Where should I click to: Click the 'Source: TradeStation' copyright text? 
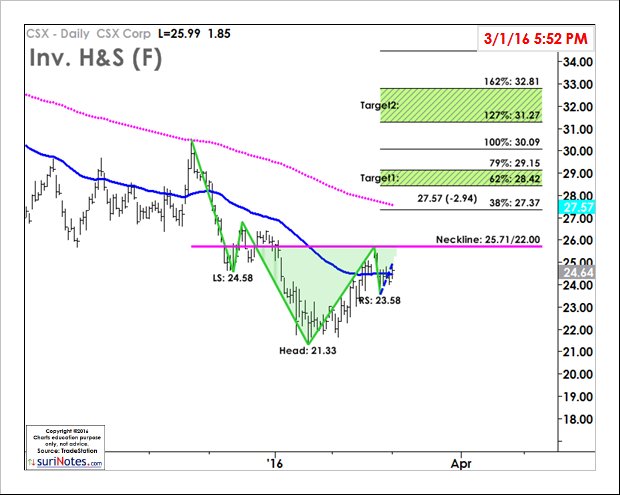pos(67,451)
